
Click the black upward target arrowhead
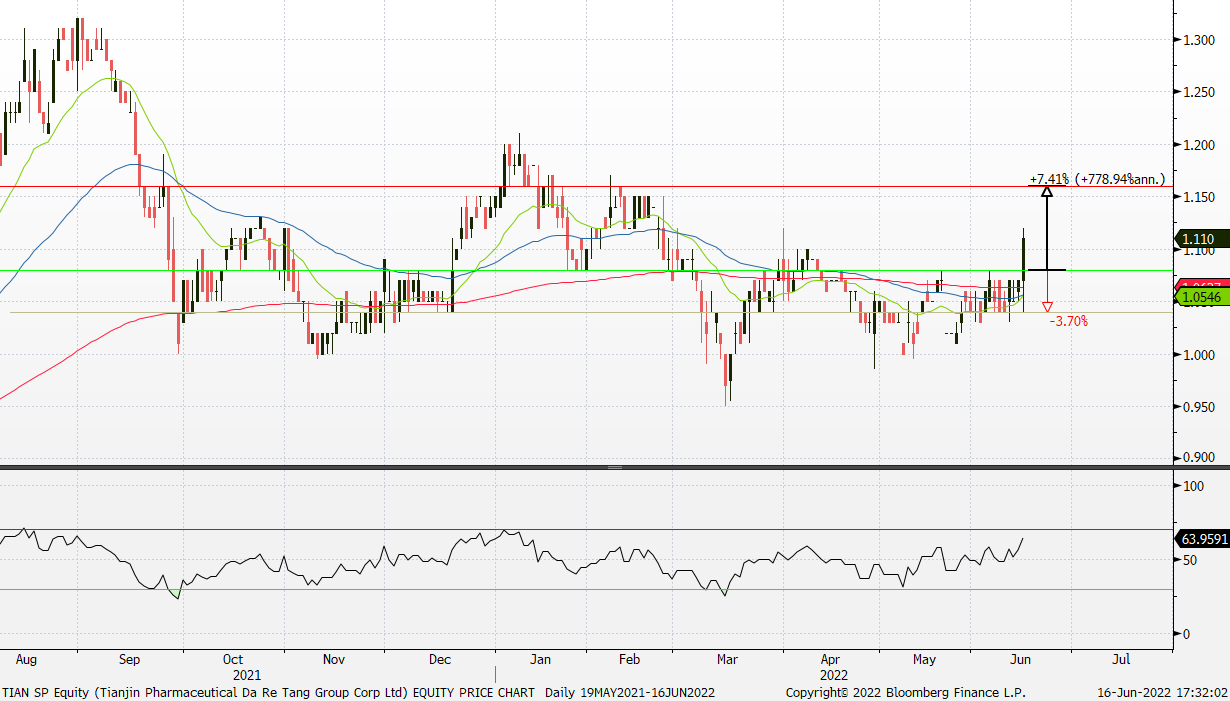coord(1047,191)
